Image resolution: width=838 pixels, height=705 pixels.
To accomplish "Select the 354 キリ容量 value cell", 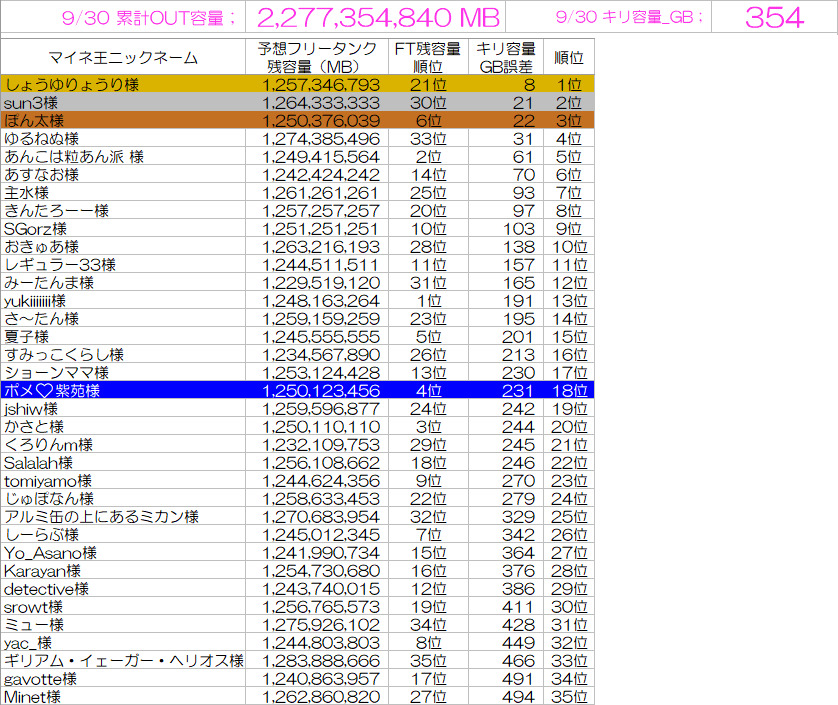I will click(x=773, y=17).
